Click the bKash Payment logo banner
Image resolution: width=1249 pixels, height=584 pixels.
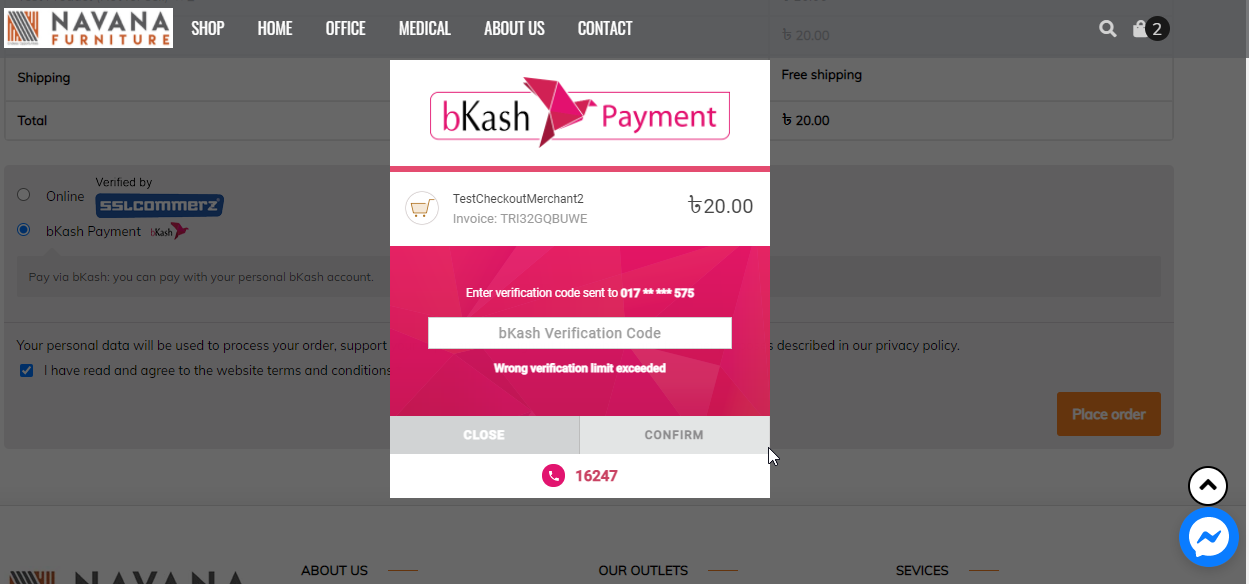click(x=580, y=113)
